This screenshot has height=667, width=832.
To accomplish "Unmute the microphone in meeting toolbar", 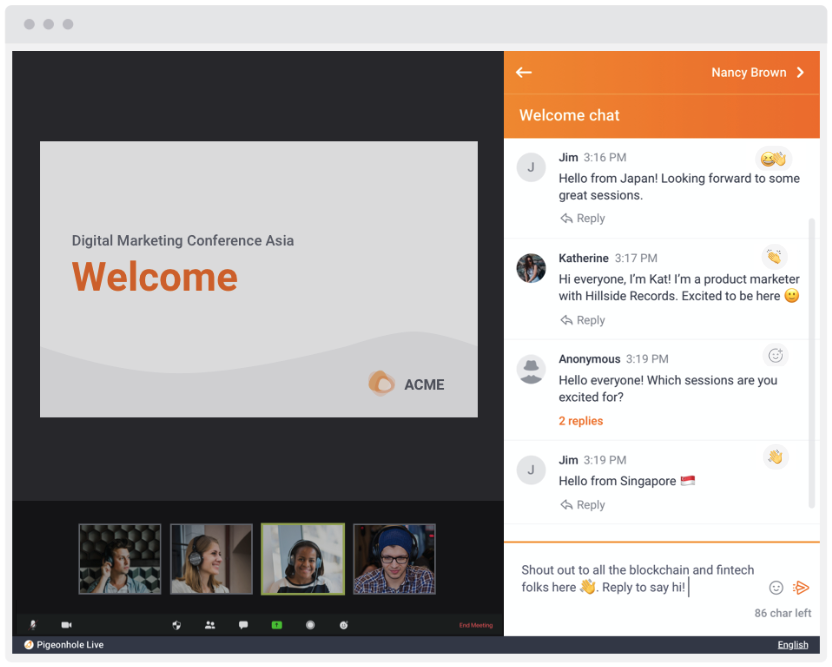I will coord(33,625).
